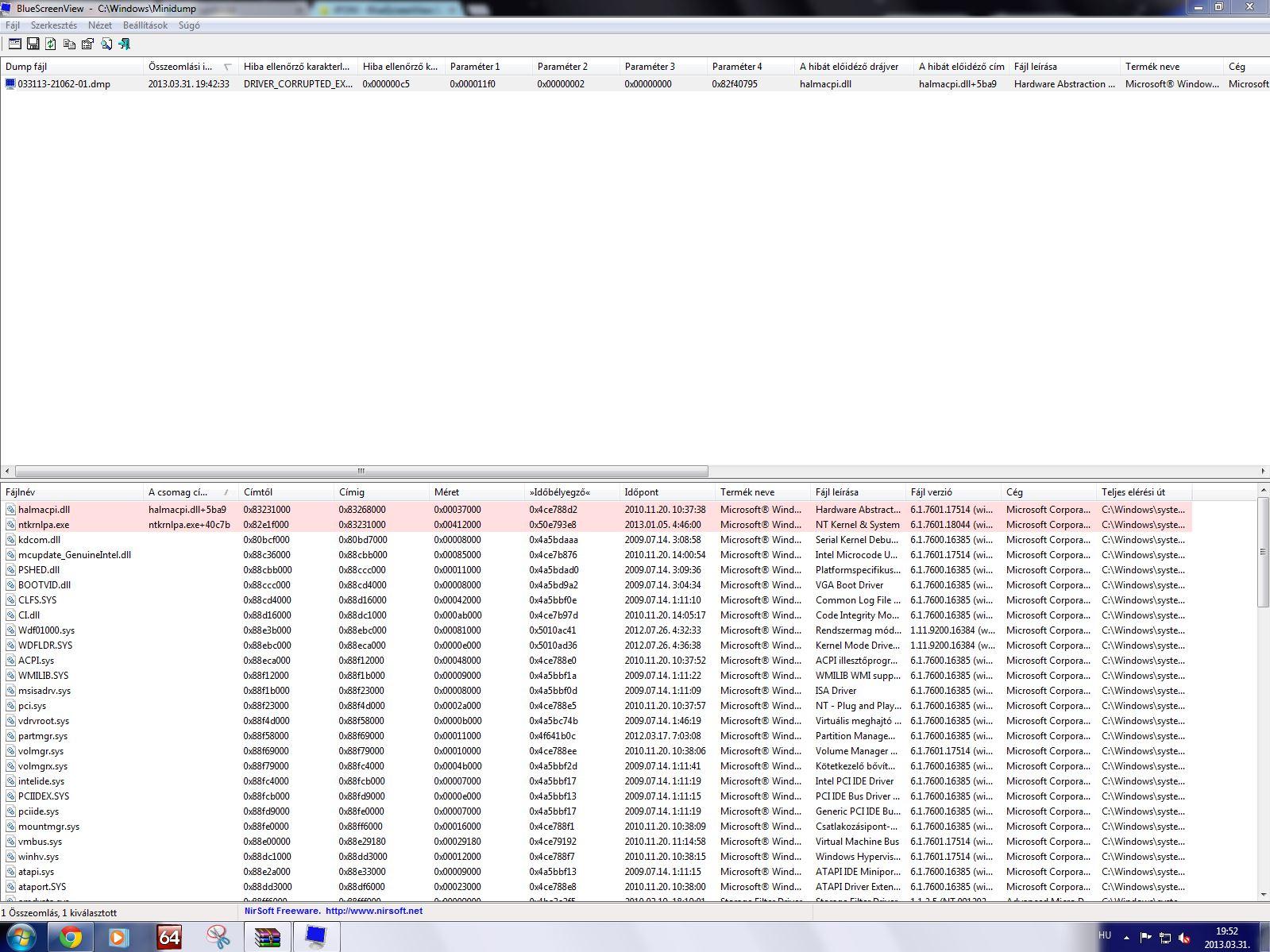Select the PSHED.dll row

point(596,570)
